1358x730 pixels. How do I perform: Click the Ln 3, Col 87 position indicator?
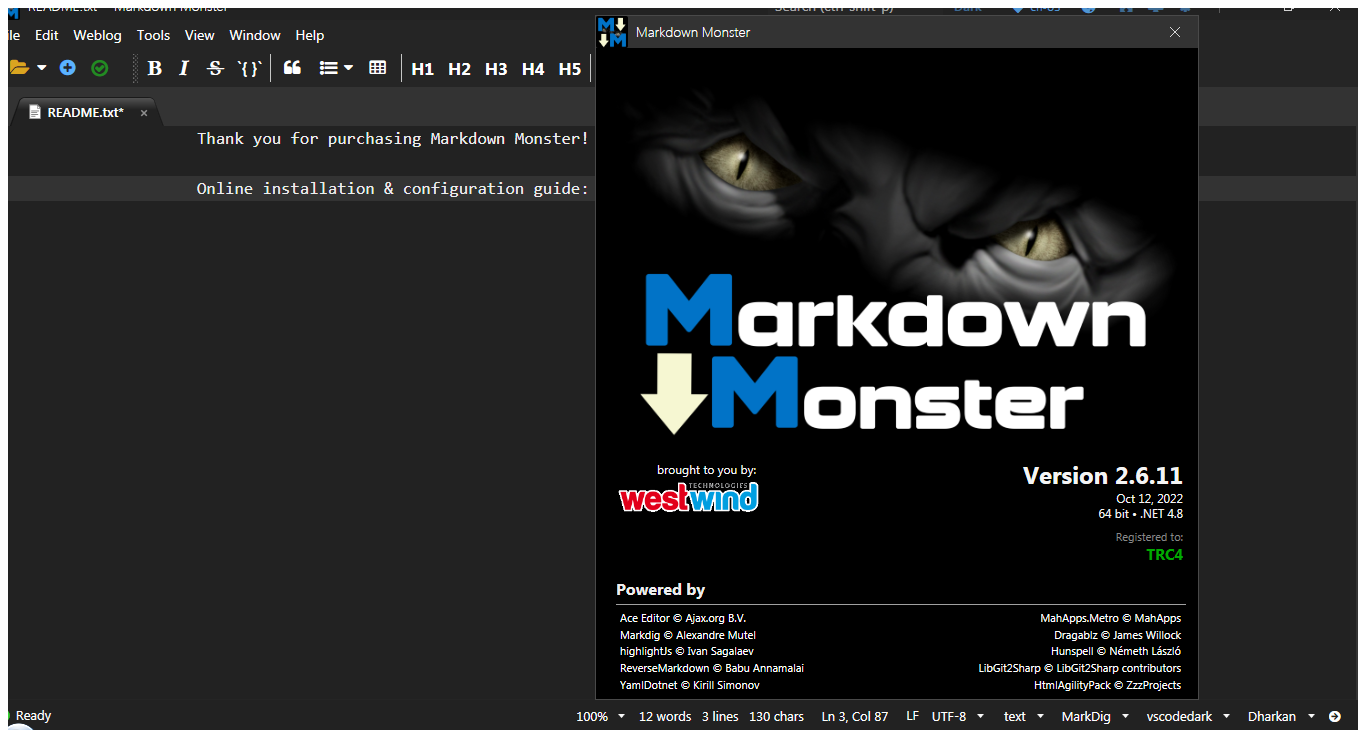[854, 716]
